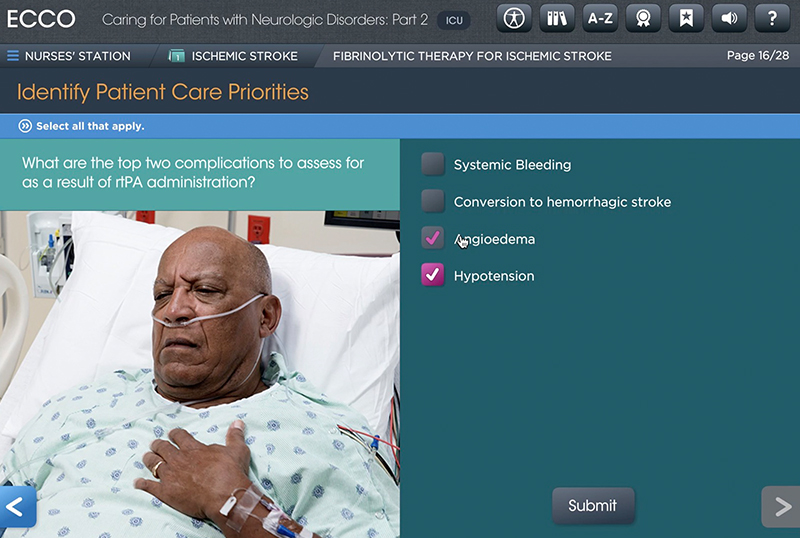Click the ICU badge in header

pyautogui.click(x=454, y=20)
